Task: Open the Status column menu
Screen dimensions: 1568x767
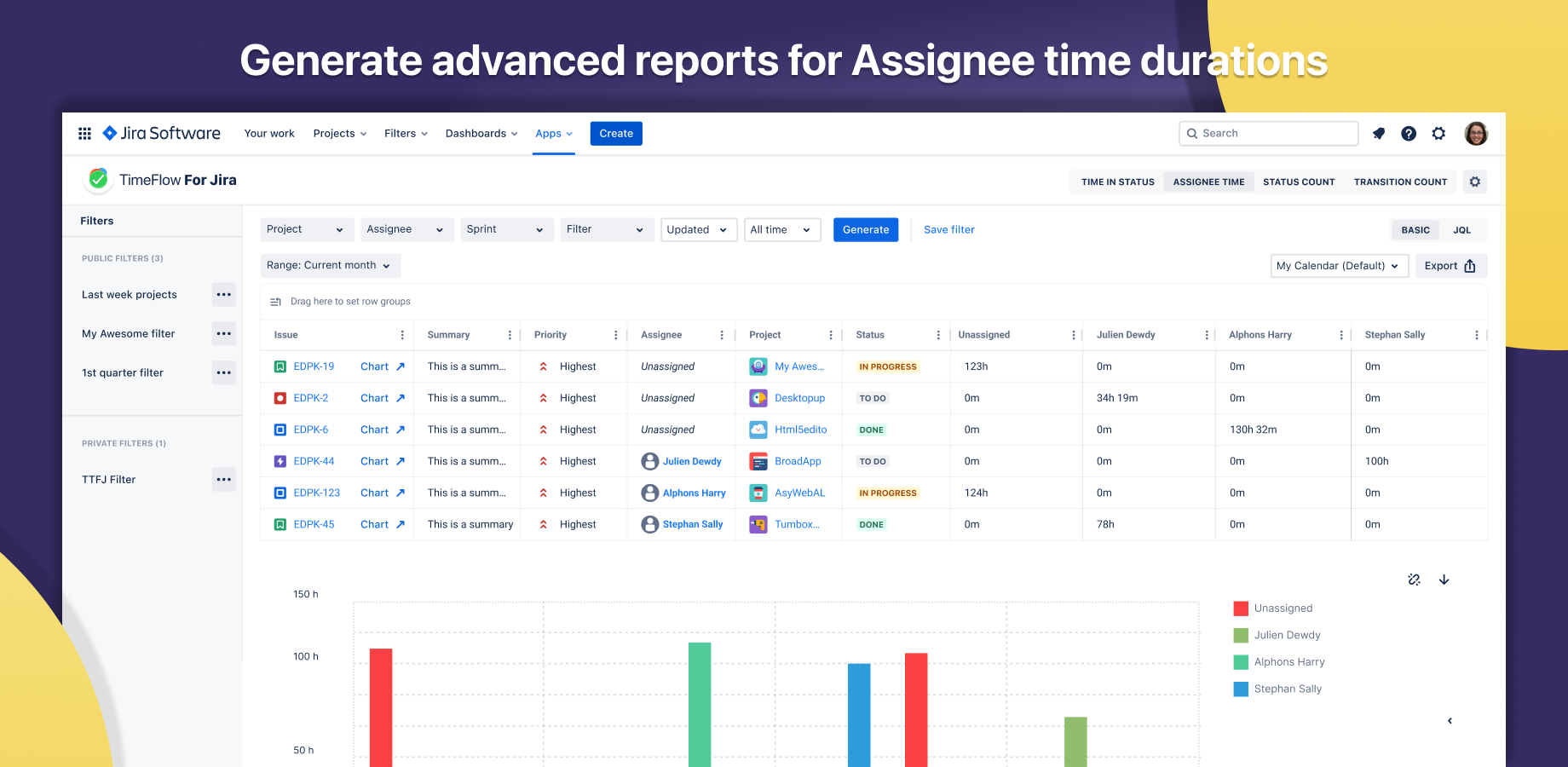Action: point(938,335)
